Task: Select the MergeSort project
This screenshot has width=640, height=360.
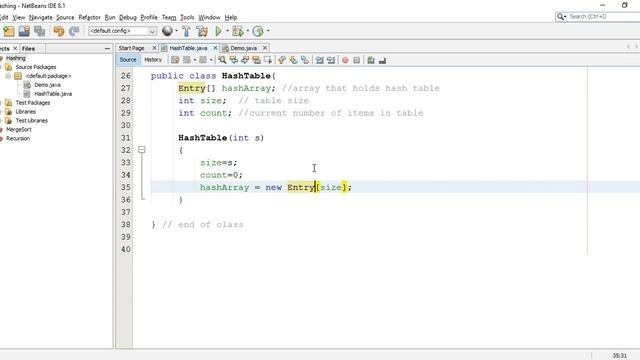Action: click(x=18, y=129)
